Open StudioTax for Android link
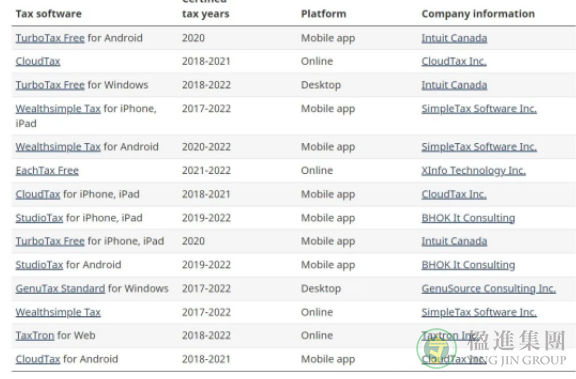The height and width of the screenshot is (379, 576). coord(39,265)
